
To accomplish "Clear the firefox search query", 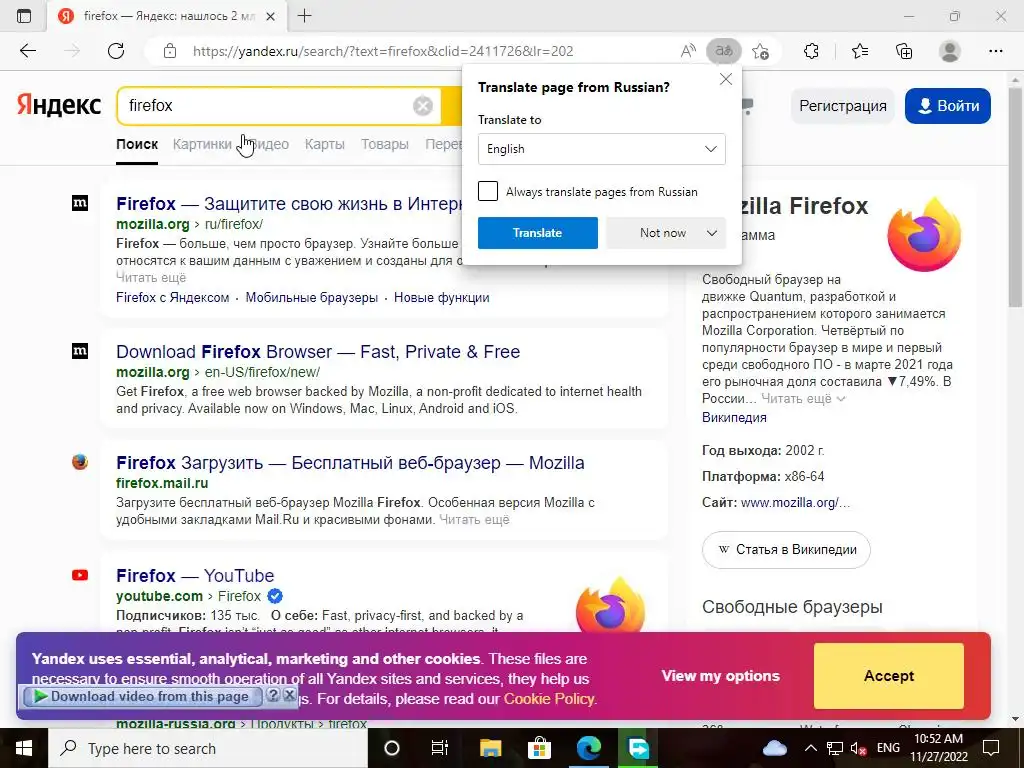I will (423, 105).
